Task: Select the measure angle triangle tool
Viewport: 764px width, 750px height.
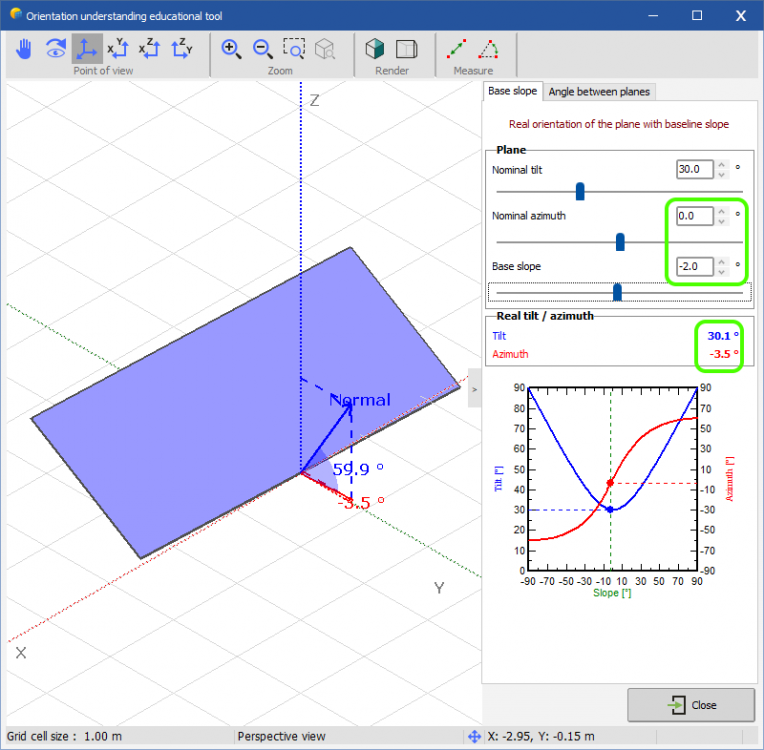Action: (489, 48)
